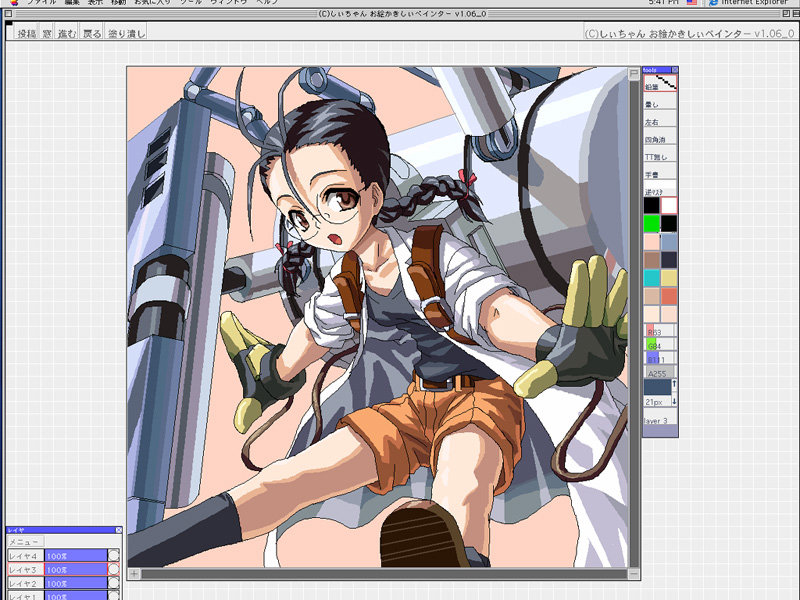Pick the cyan color swatch

click(652, 278)
